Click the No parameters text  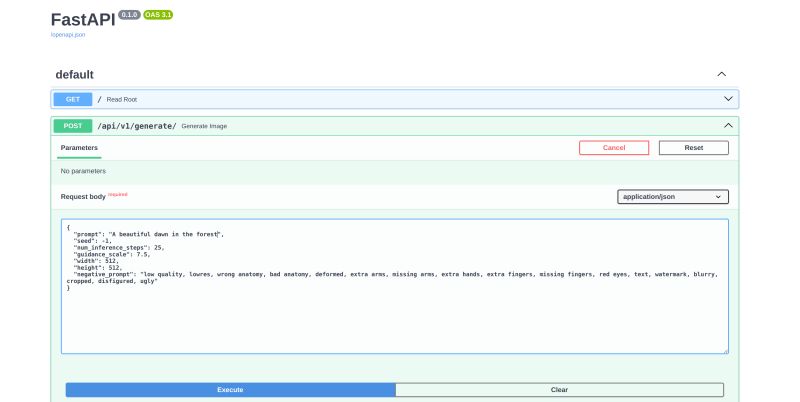[x=83, y=171]
